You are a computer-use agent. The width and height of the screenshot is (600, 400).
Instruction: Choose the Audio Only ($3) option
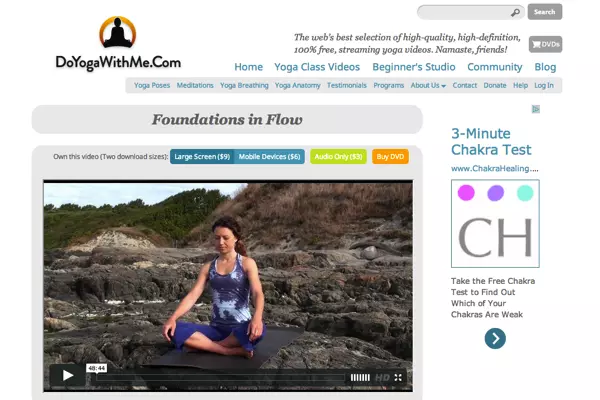(x=338, y=157)
